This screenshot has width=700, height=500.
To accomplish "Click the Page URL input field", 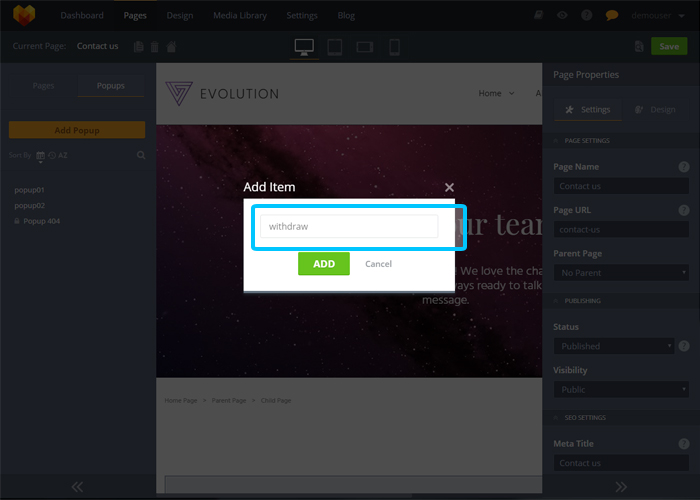I will pyautogui.click(x=621, y=229).
